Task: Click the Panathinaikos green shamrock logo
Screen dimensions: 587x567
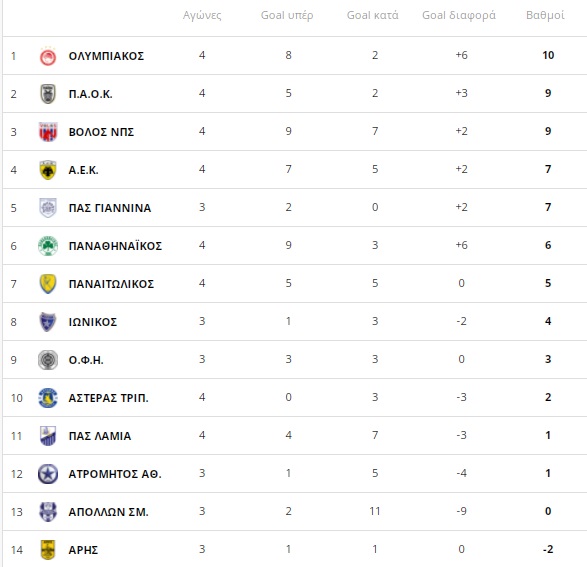Action: click(48, 246)
